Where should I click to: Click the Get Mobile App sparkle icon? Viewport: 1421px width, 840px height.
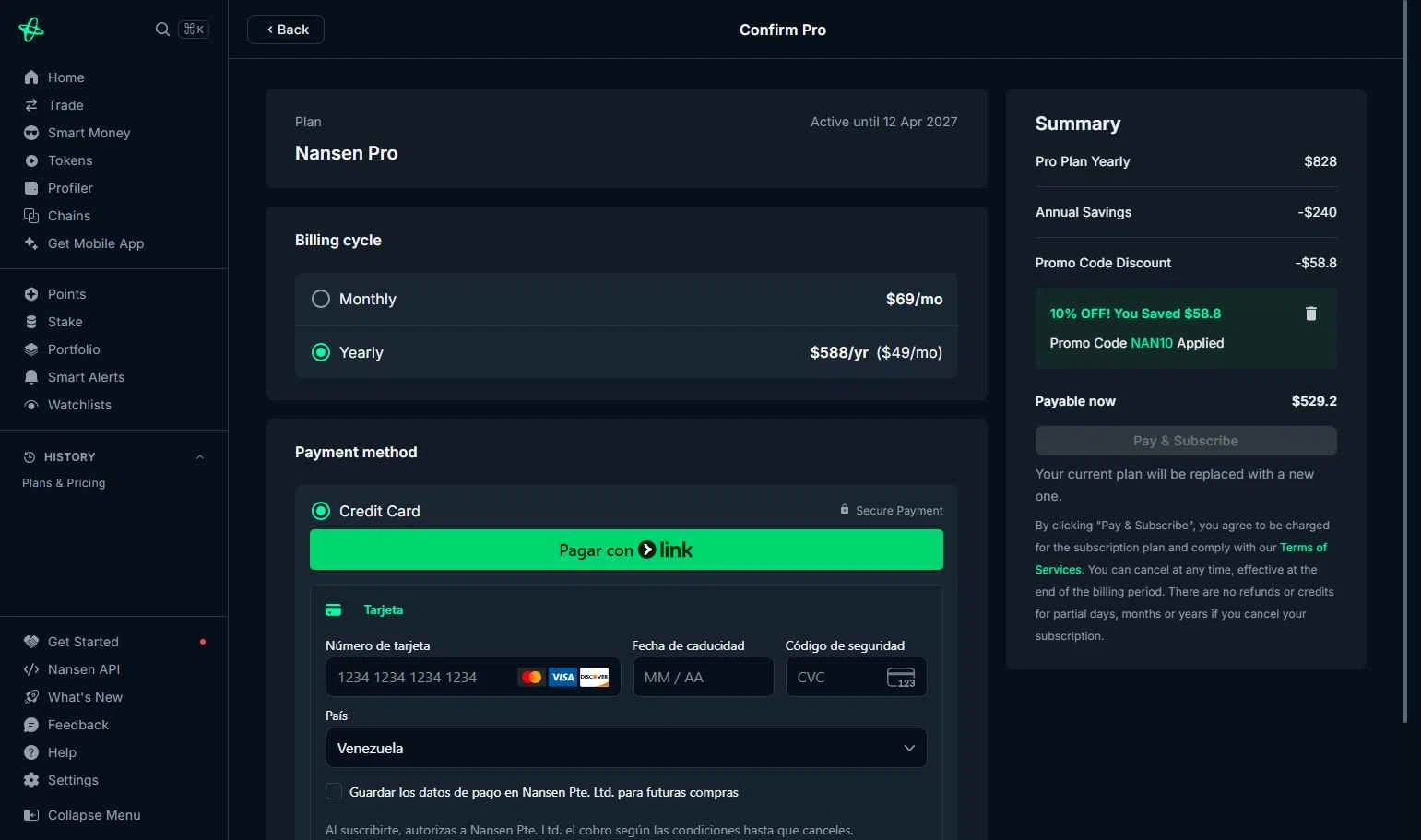31,243
